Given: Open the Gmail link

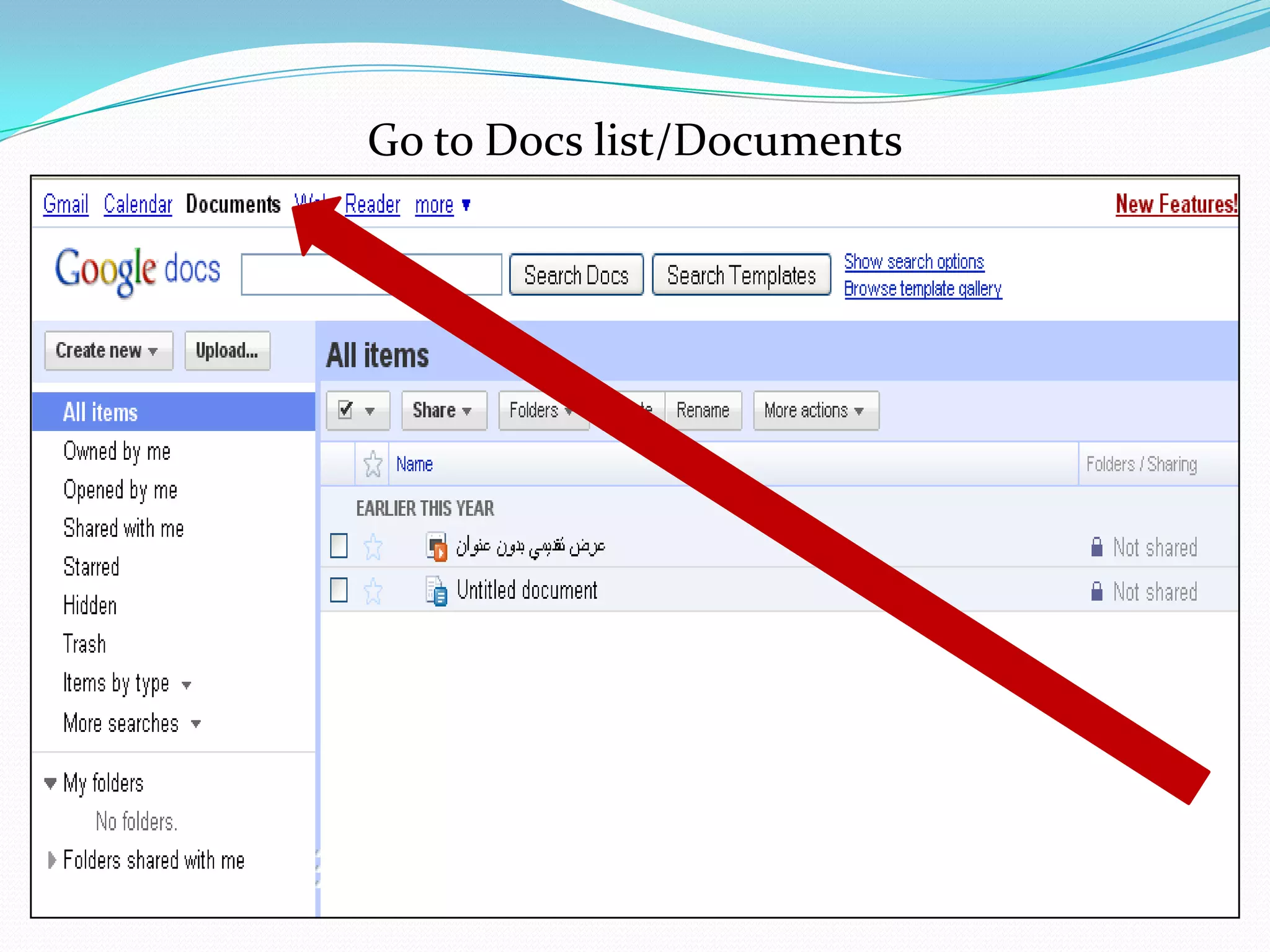Looking at the screenshot, I should tap(66, 204).
